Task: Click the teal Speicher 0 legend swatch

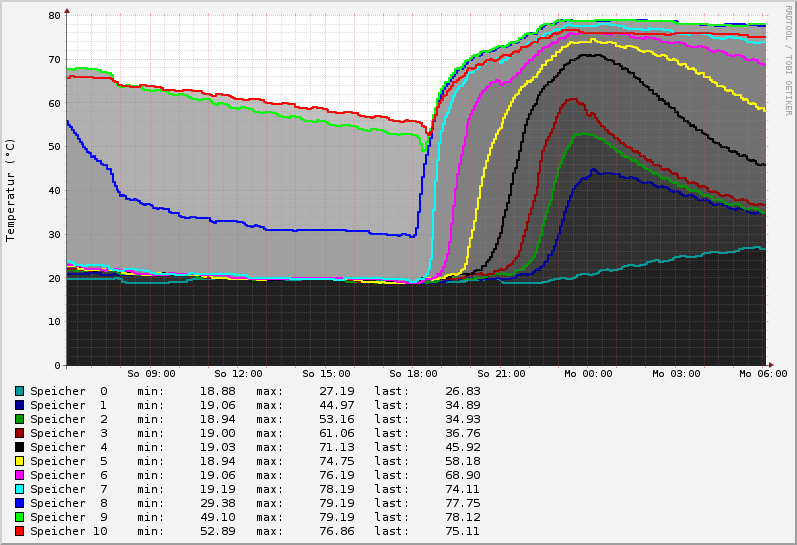Action: (19, 391)
